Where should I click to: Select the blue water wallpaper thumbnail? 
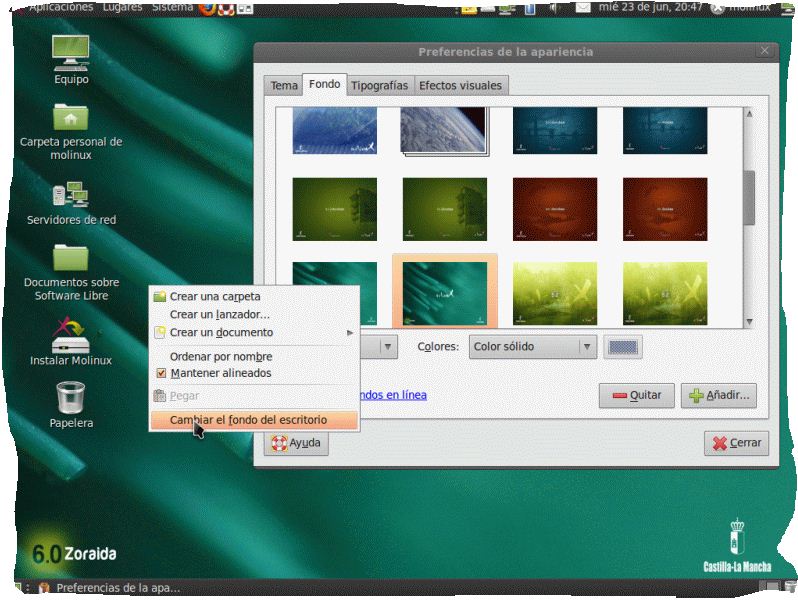click(x=335, y=130)
